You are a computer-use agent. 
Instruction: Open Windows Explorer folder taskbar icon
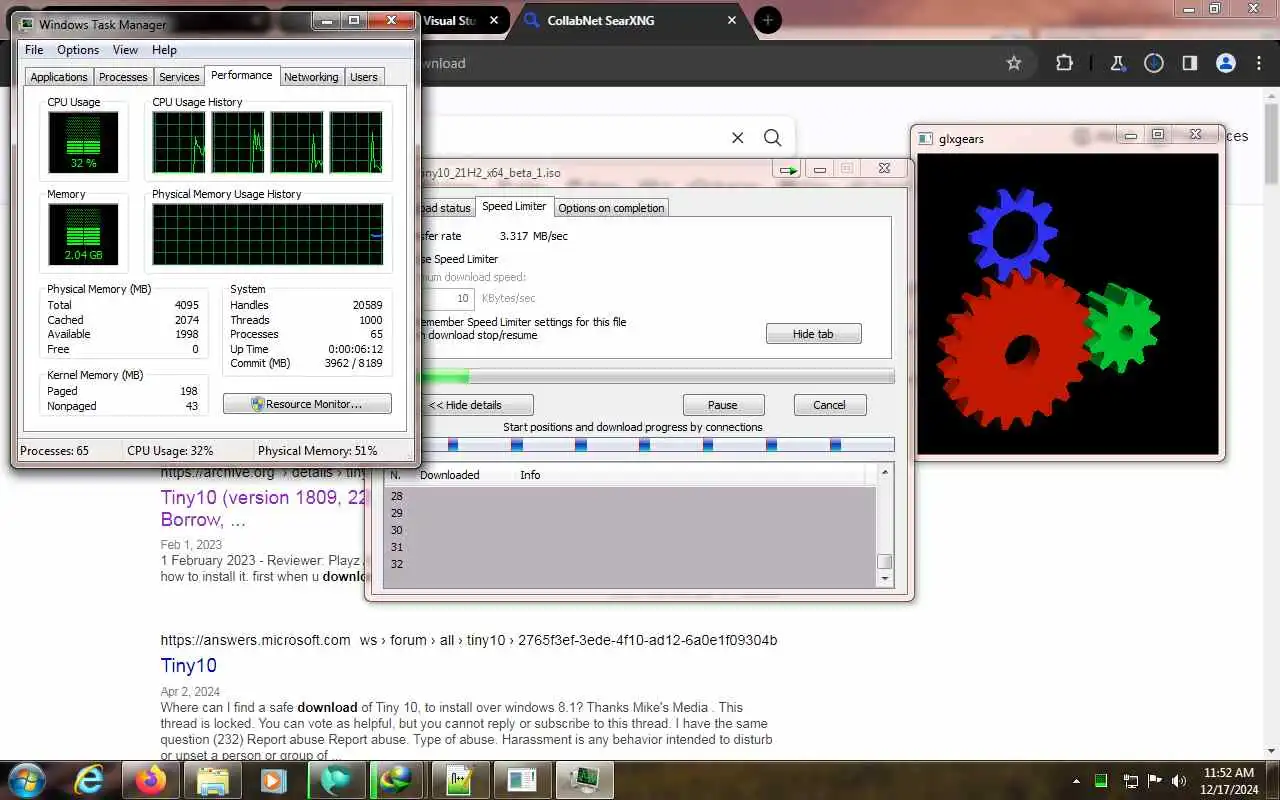pos(213,779)
